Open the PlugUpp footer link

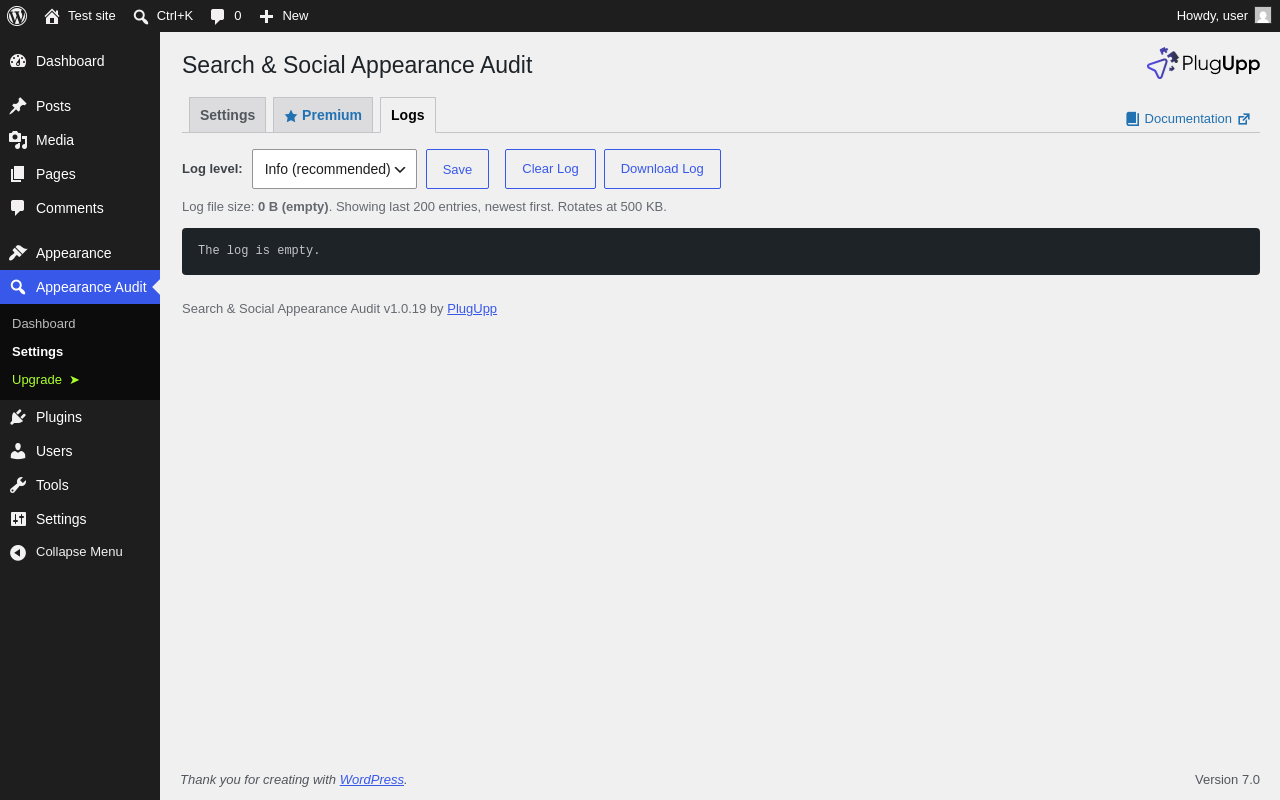(x=472, y=309)
